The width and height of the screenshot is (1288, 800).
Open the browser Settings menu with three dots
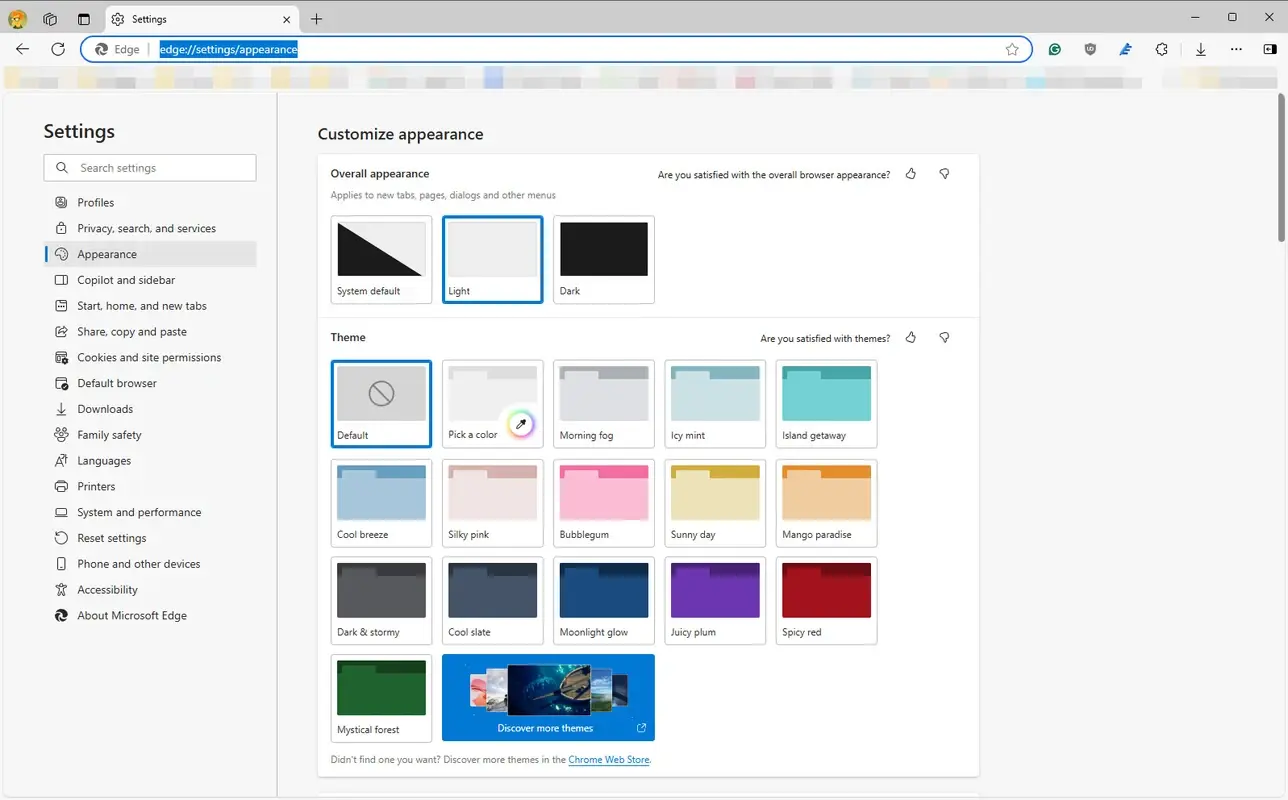(1236, 48)
